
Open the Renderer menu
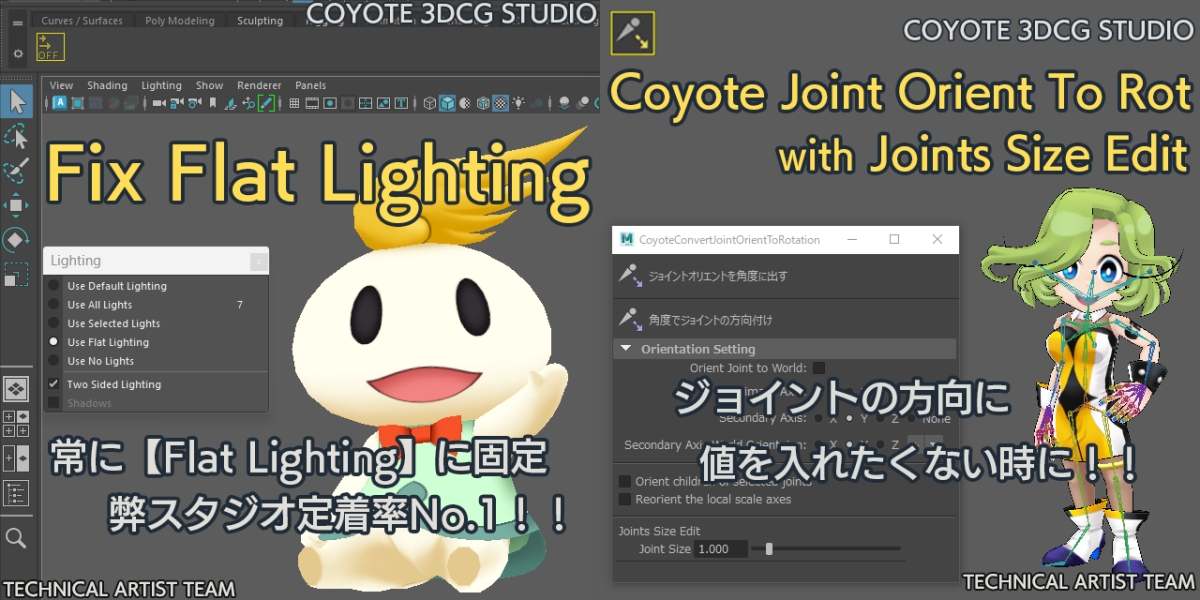click(x=259, y=85)
